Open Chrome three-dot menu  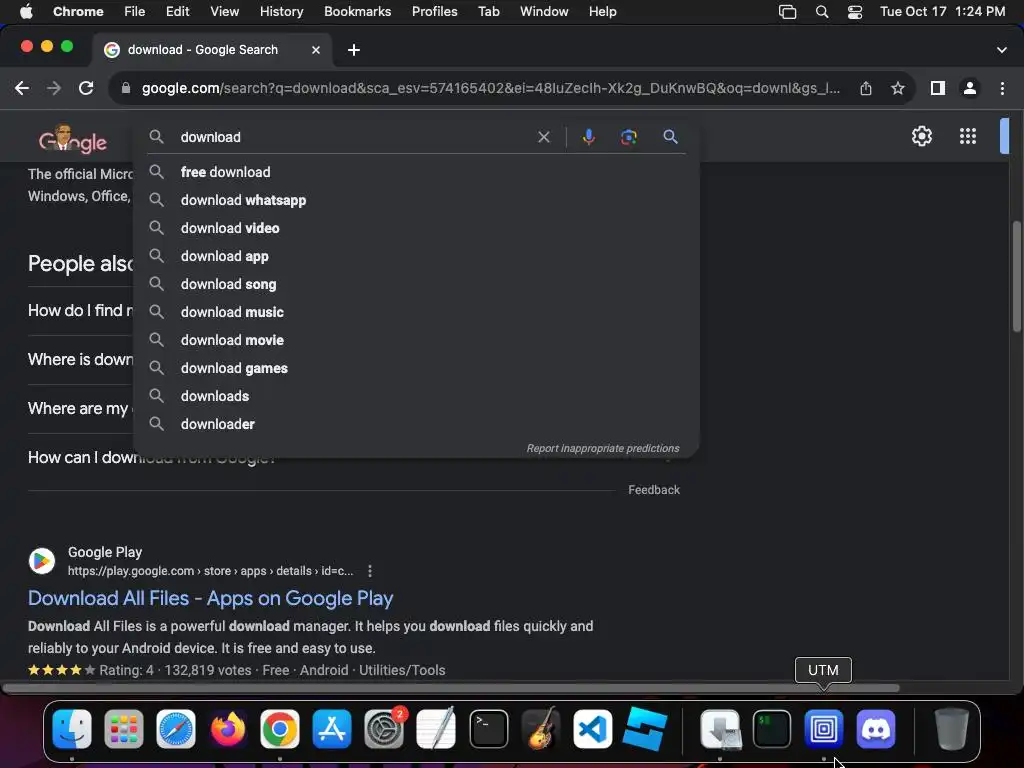[x=1002, y=88]
